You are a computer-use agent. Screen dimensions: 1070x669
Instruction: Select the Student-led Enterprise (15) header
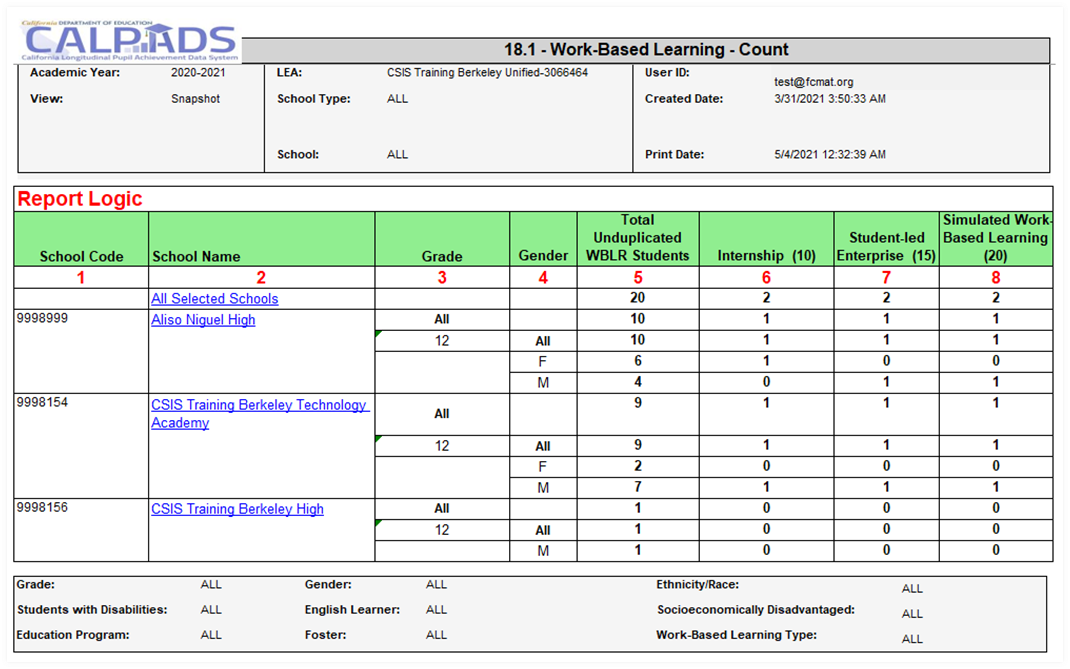(886, 247)
